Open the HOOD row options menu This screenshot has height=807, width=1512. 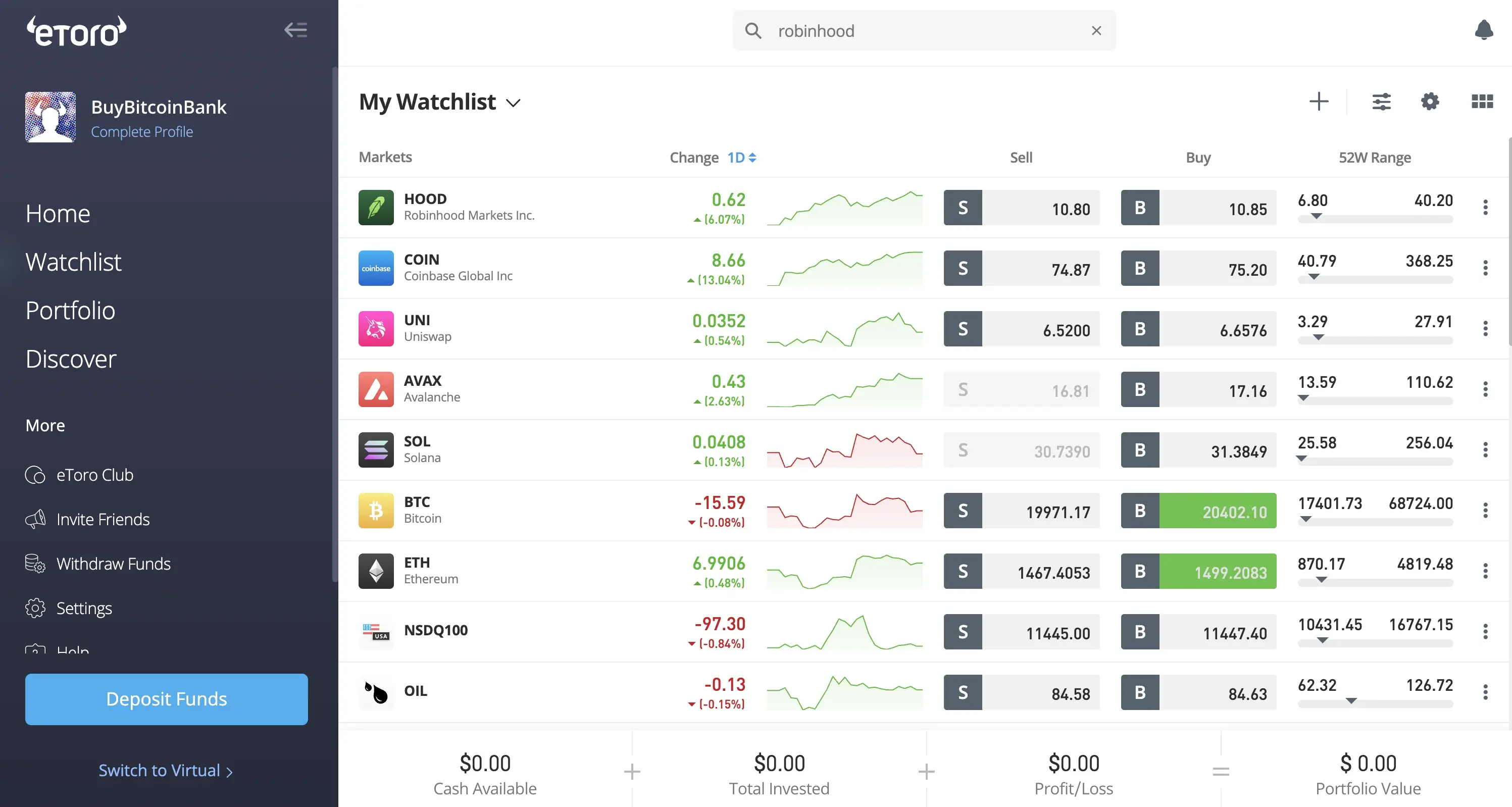coord(1485,207)
